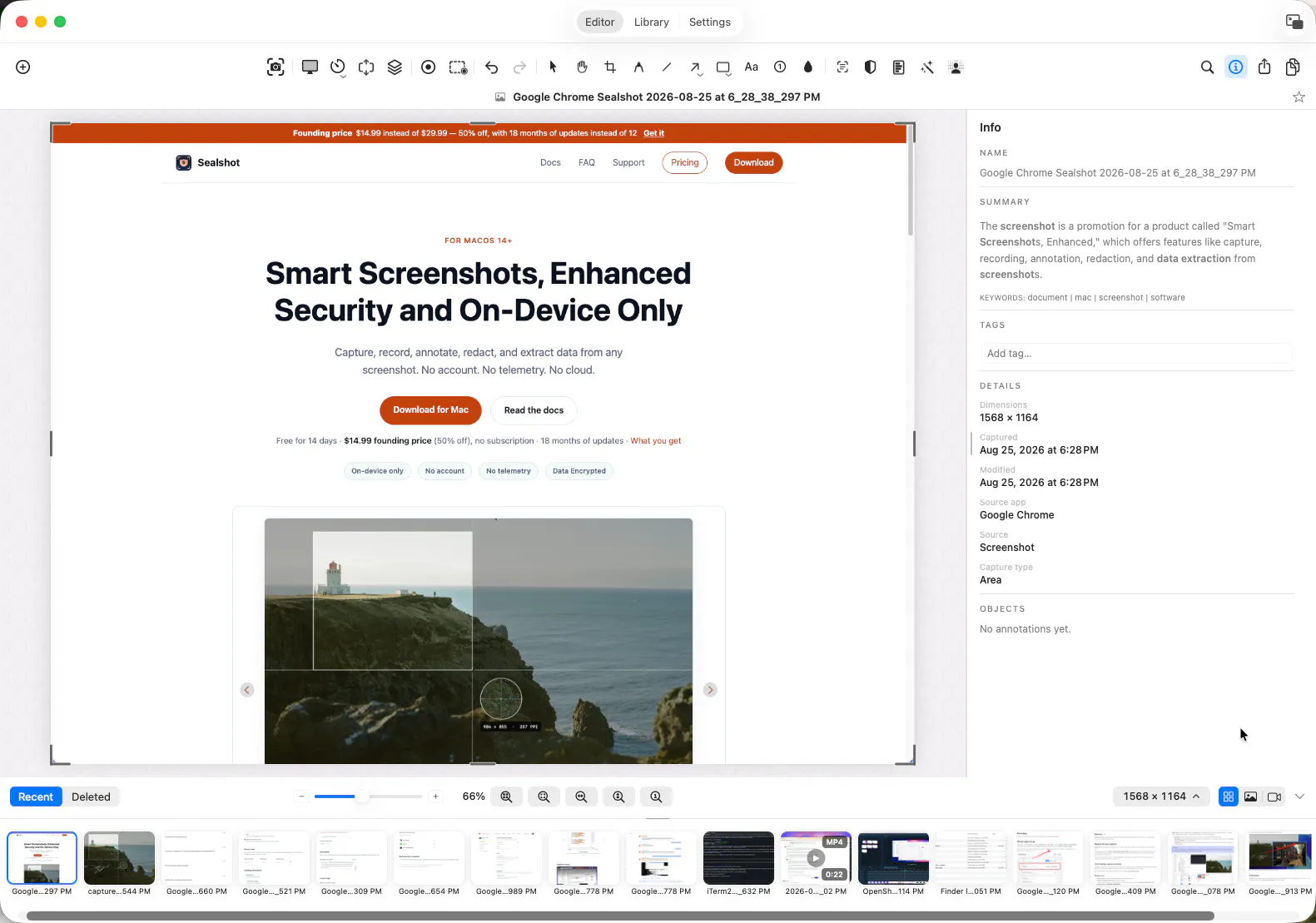Click the share export icon
The width and height of the screenshot is (1316, 923).
tap(1264, 67)
